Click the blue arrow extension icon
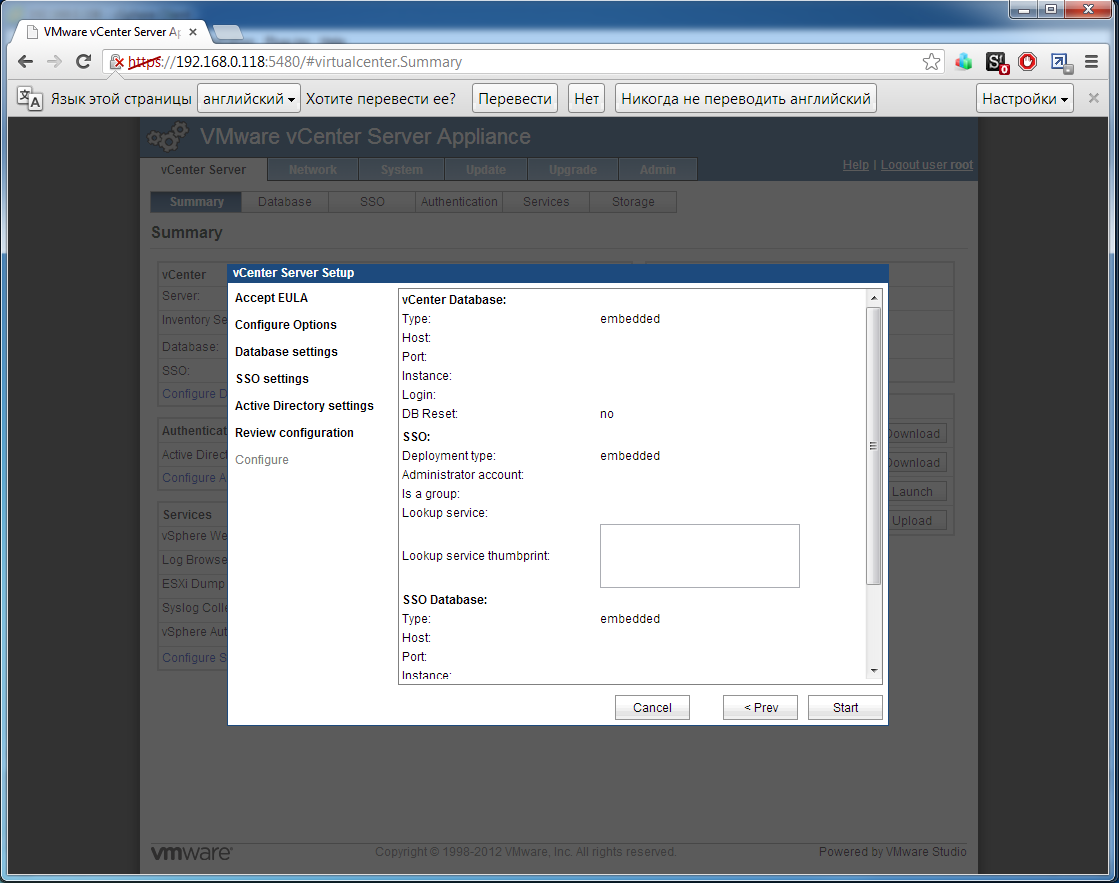This screenshot has width=1119, height=883. [1061, 63]
